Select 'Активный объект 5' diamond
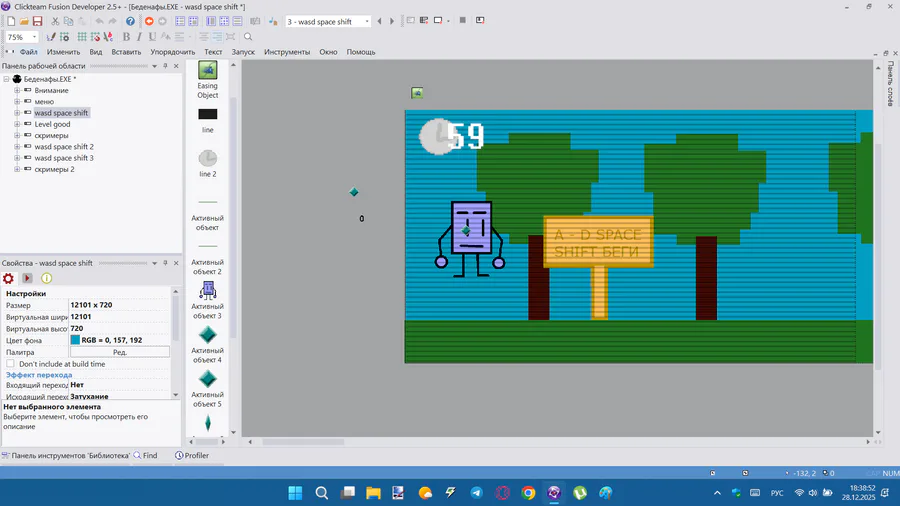This screenshot has width=900, height=506. tap(208, 388)
